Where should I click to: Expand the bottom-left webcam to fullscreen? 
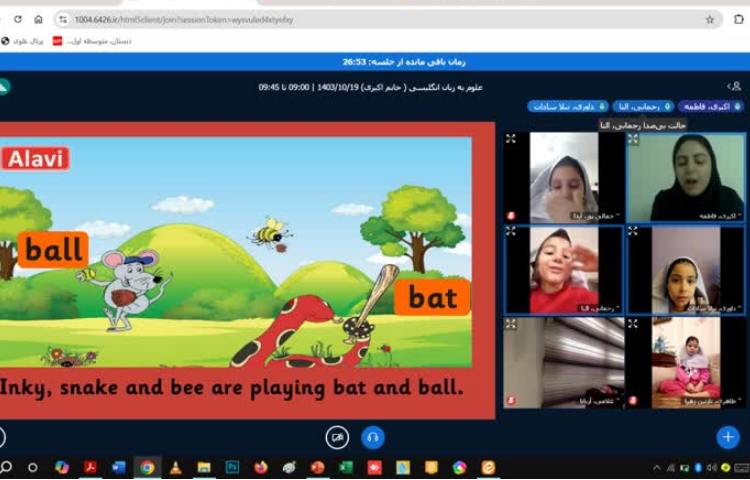tap(511, 324)
